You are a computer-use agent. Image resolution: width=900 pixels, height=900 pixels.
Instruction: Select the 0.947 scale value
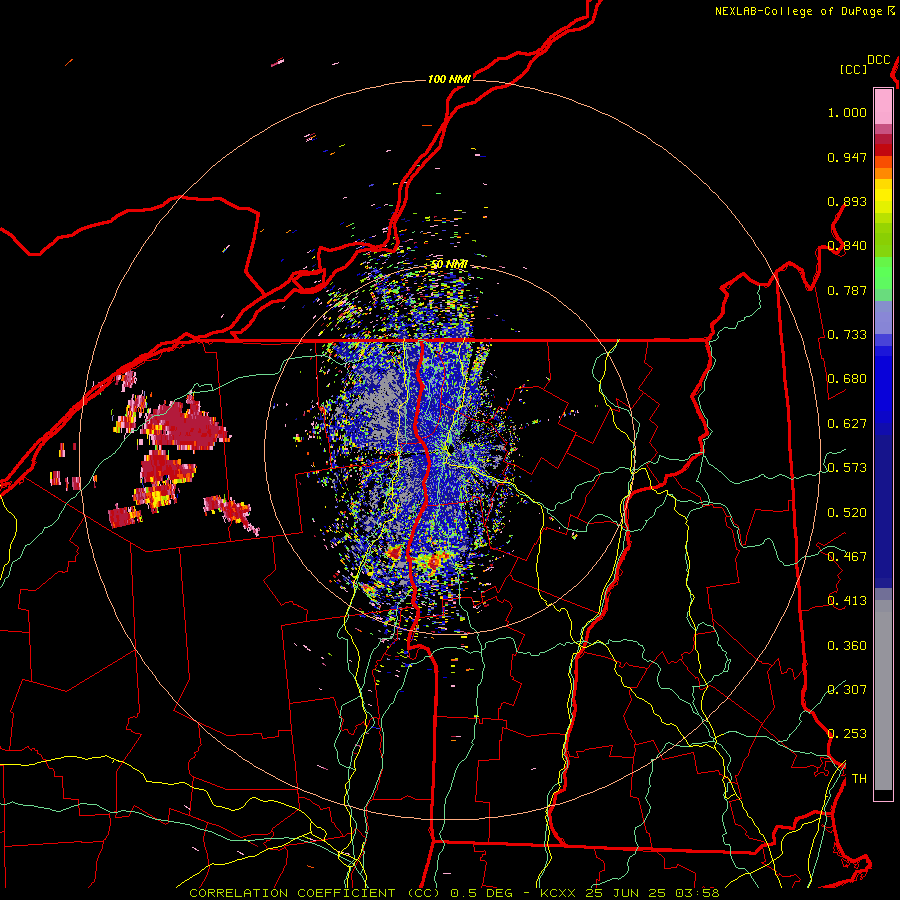pos(847,157)
